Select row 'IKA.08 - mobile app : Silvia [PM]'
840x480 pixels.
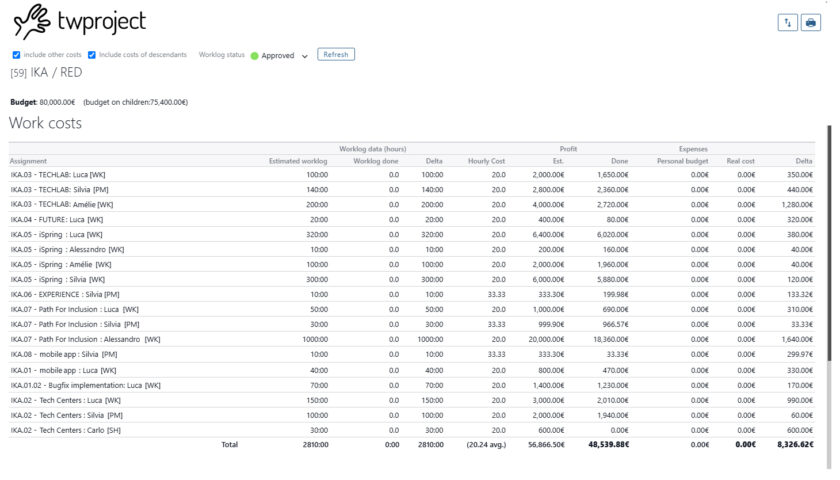point(411,355)
